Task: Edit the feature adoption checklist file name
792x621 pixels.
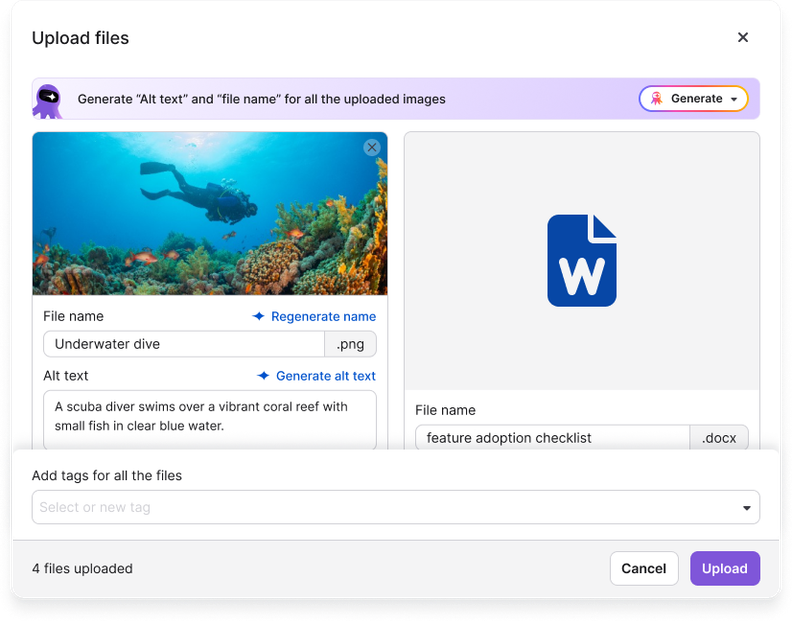Action: click(x=553, y=438)
